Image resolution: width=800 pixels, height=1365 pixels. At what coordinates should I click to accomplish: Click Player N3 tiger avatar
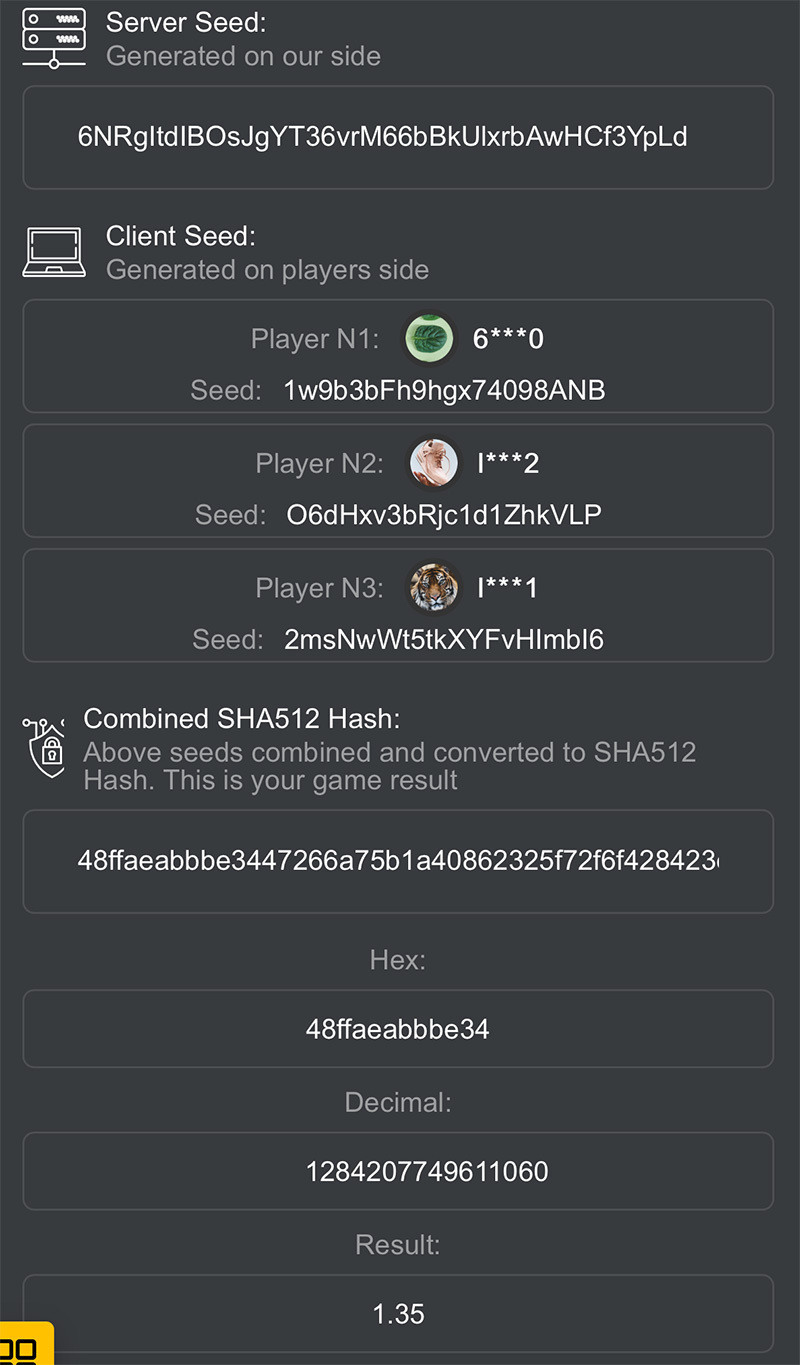tap(434, 588)
